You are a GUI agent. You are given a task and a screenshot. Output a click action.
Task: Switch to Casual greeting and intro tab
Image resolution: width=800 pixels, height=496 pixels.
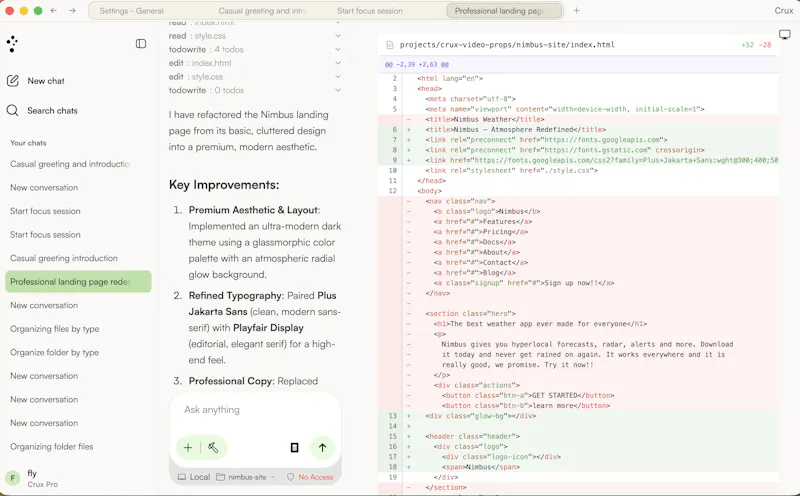pyautogui.click(x=262, y=11)
